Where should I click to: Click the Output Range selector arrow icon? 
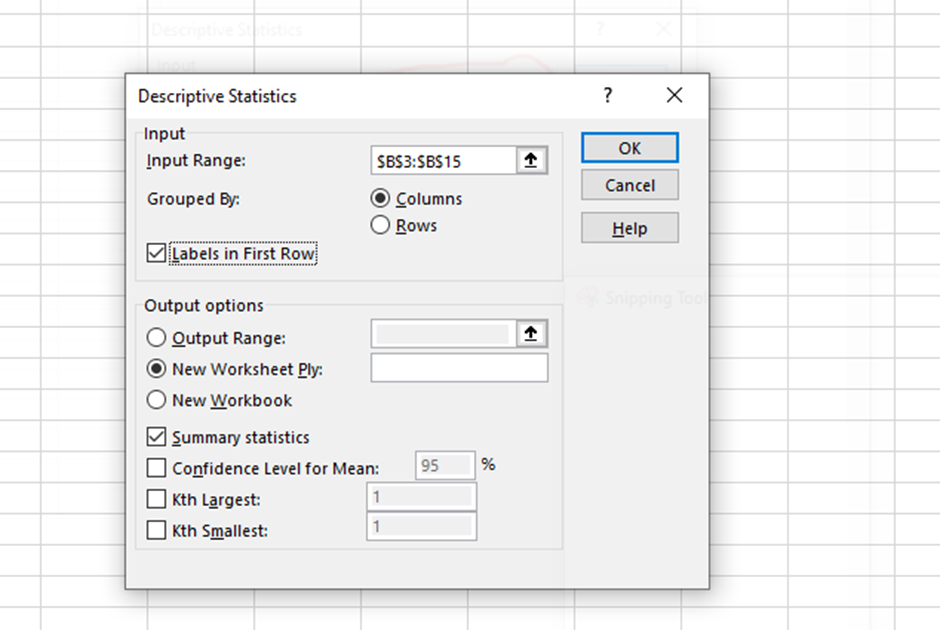(531, 334)
